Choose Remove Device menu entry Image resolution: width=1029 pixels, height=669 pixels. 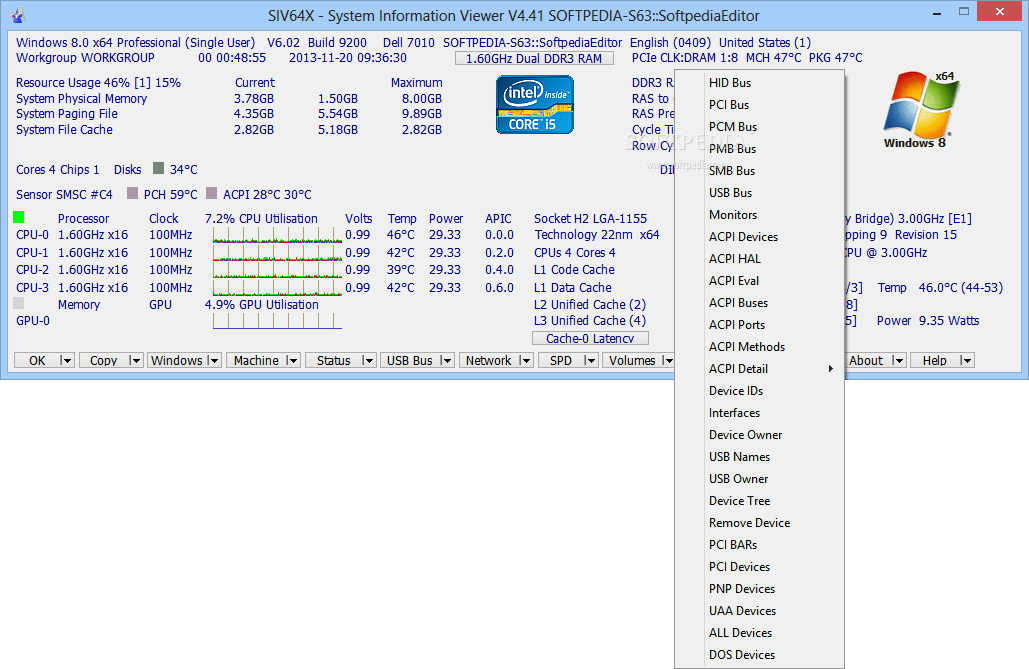pyautogui.click(x=759, y=523)
